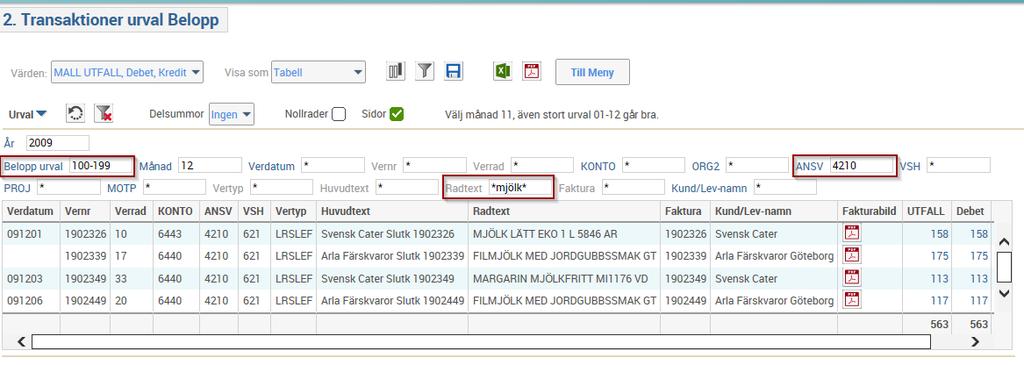Expand the Urval menu
Image resolution: width=1024 pixels, height=365 pixels.
click(x=27, y=114)
